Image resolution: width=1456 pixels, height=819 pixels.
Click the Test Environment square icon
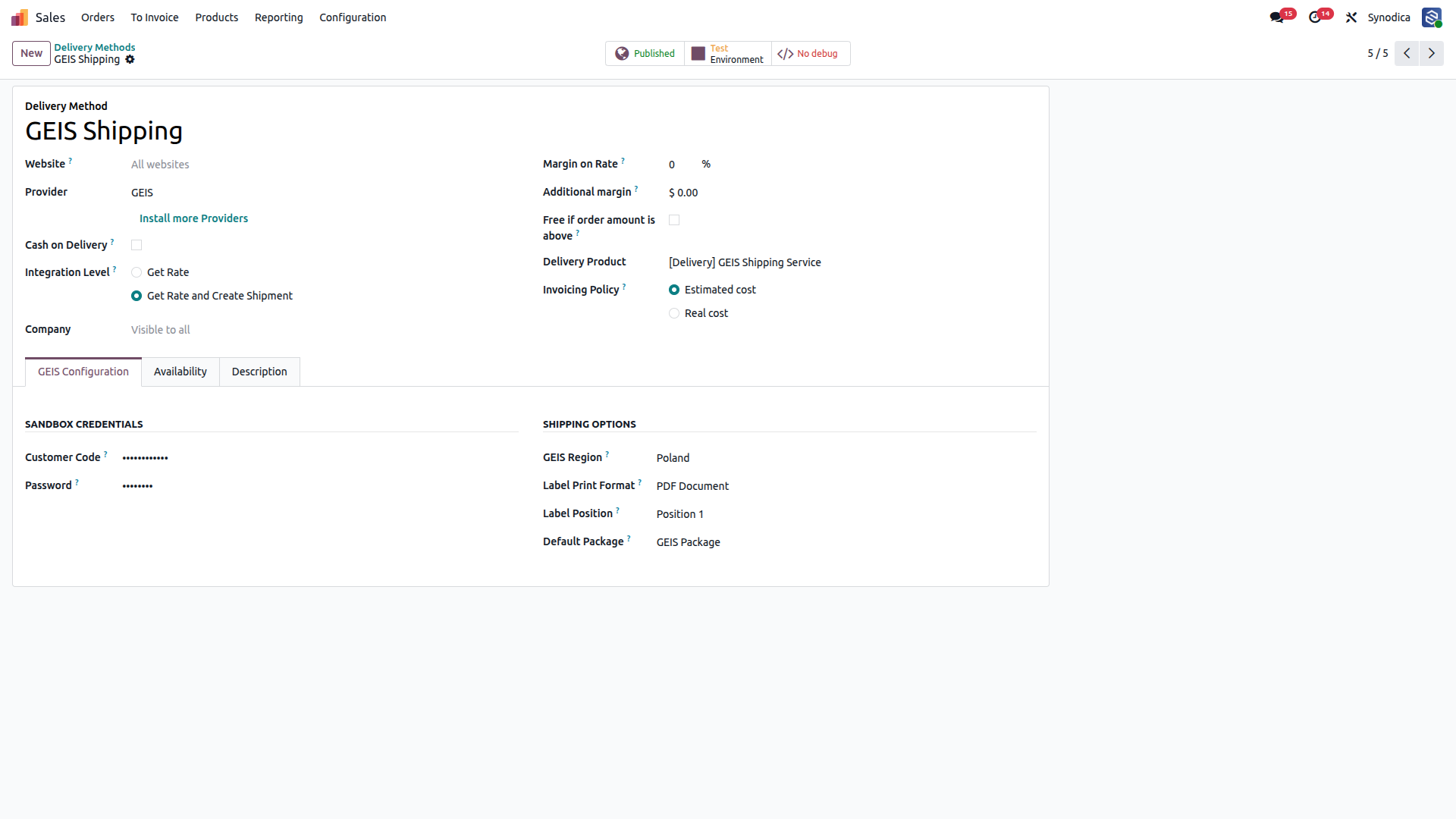[698, 54]
